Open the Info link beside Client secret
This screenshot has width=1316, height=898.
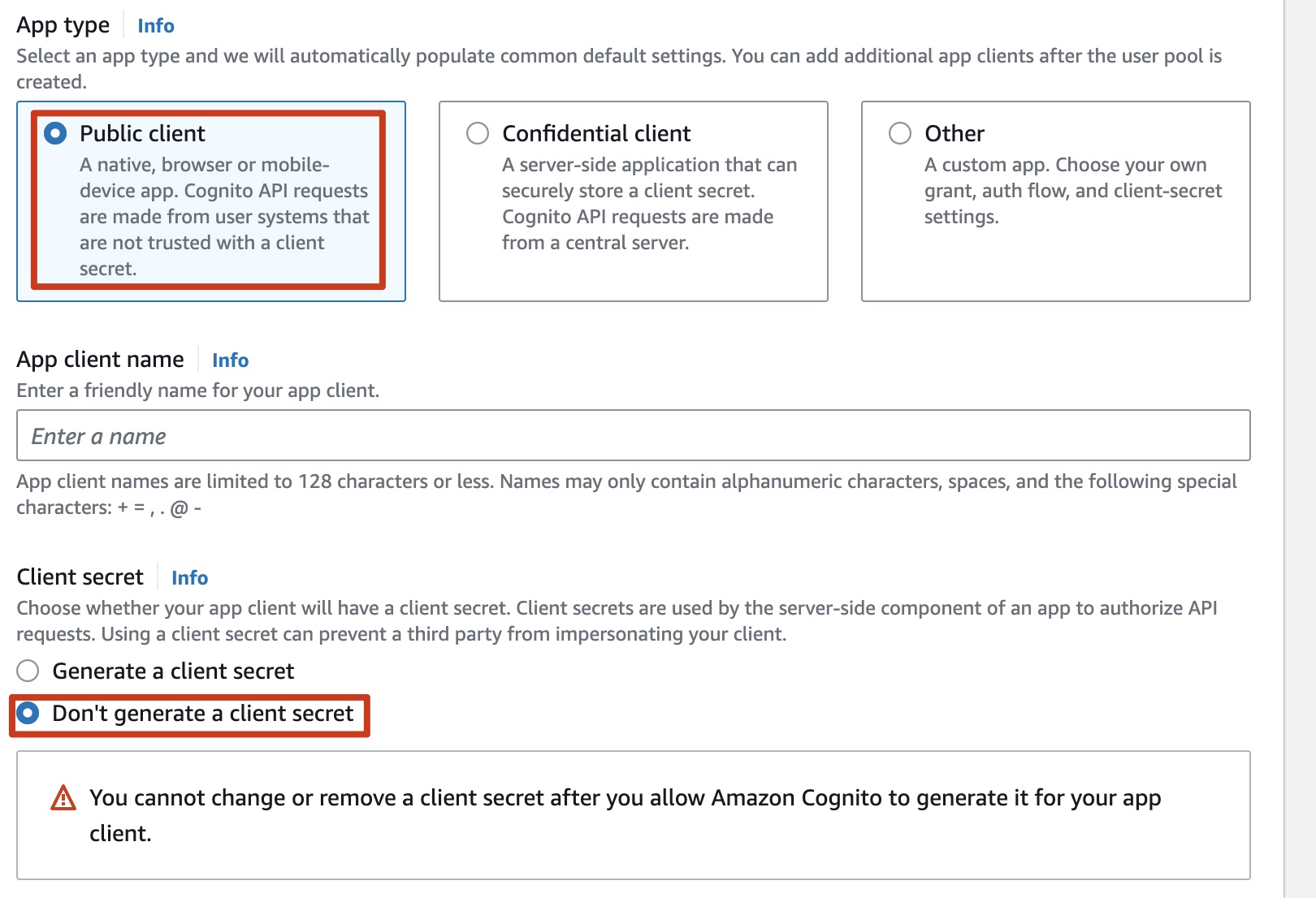click(189, 577)
